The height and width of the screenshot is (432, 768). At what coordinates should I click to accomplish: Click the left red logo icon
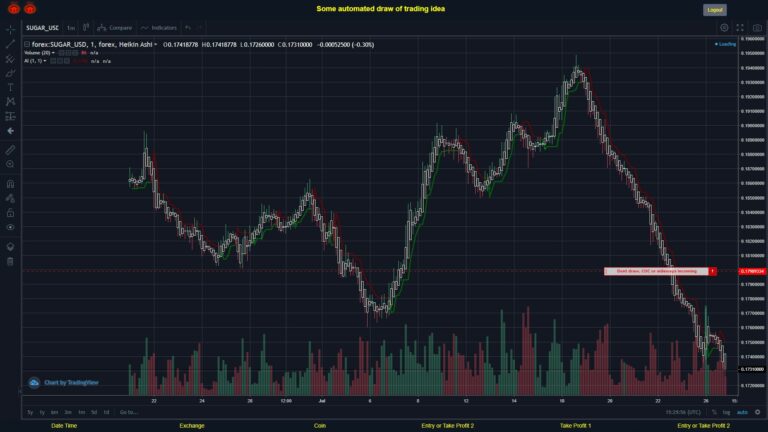[x=14, y=8]
